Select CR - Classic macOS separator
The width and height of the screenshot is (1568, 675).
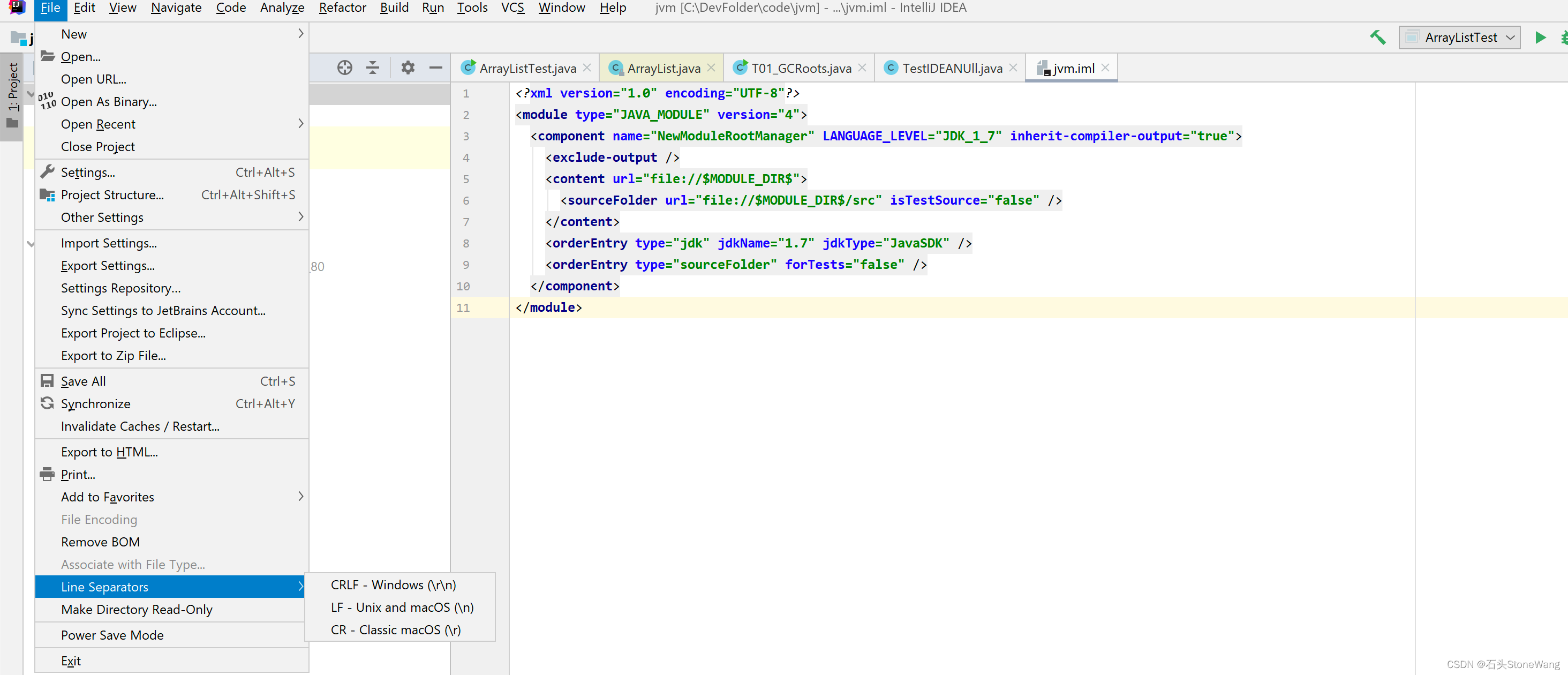tap(399, 629)
